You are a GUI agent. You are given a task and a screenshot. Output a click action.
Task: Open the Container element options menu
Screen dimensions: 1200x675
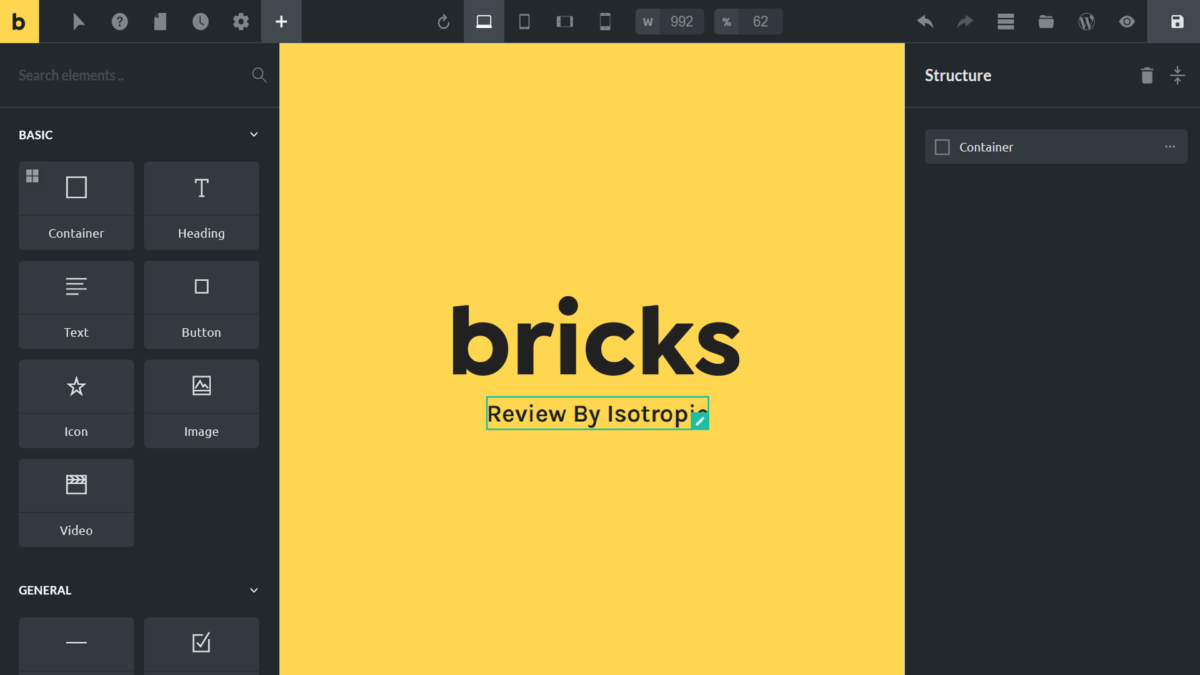(1169, 146)
